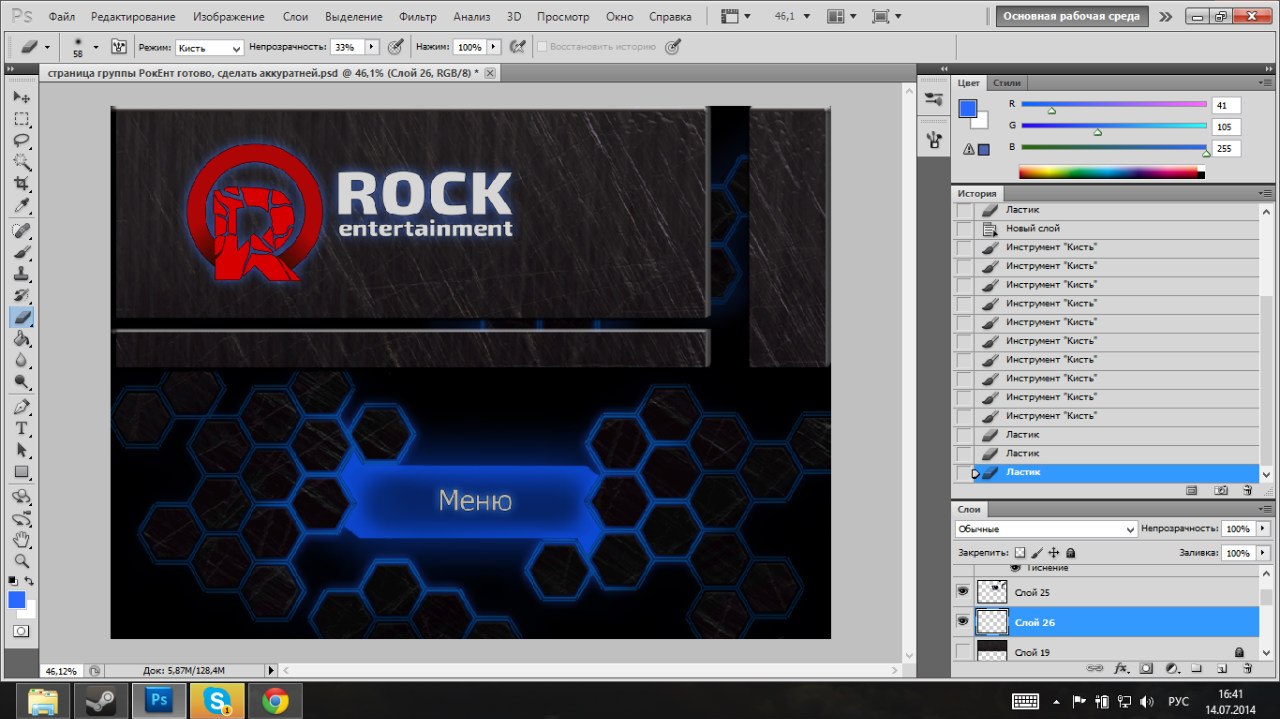The width and height of the screenshot is (1280, 719).
Task: Click the Основная рабочая среда workspace button
Action: point(1072,17)
